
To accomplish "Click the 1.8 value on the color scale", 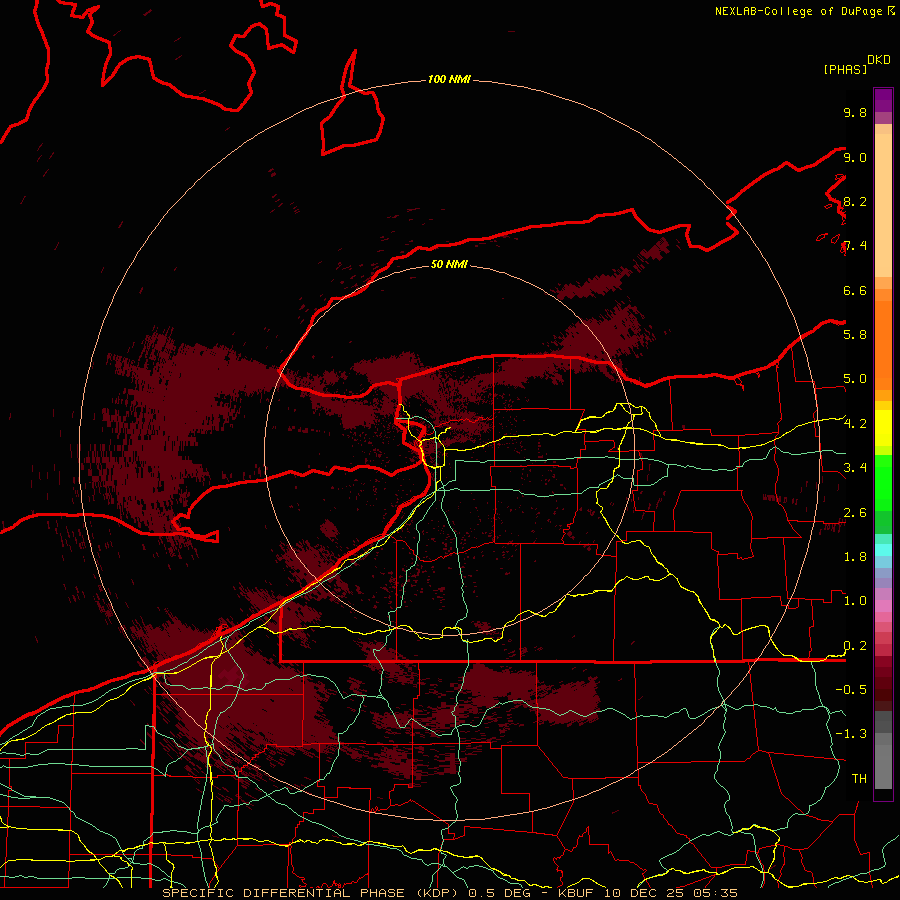I will click(x=855, y=557).
